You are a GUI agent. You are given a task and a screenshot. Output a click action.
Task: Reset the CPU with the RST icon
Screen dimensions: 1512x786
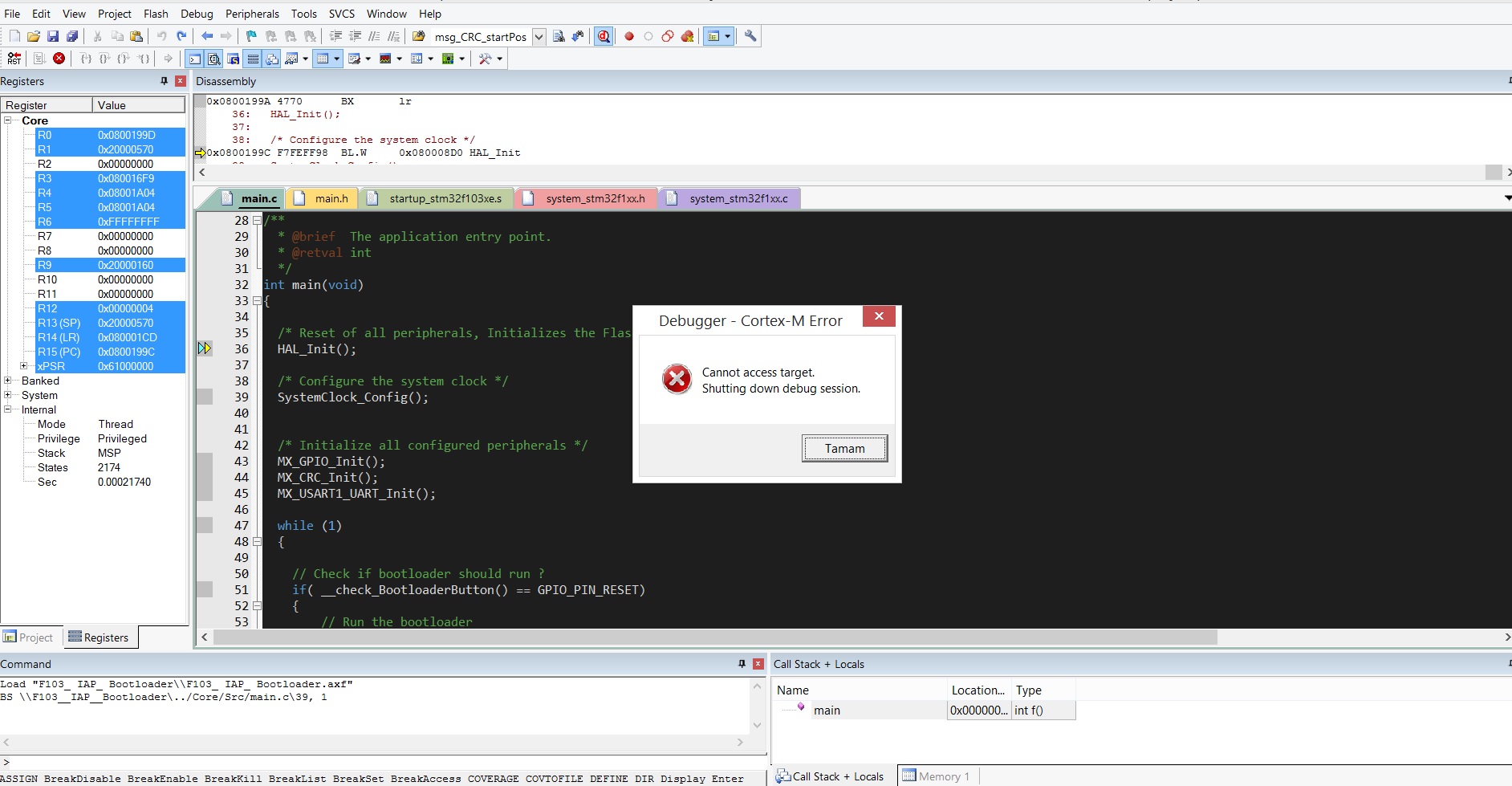point(14,59)
